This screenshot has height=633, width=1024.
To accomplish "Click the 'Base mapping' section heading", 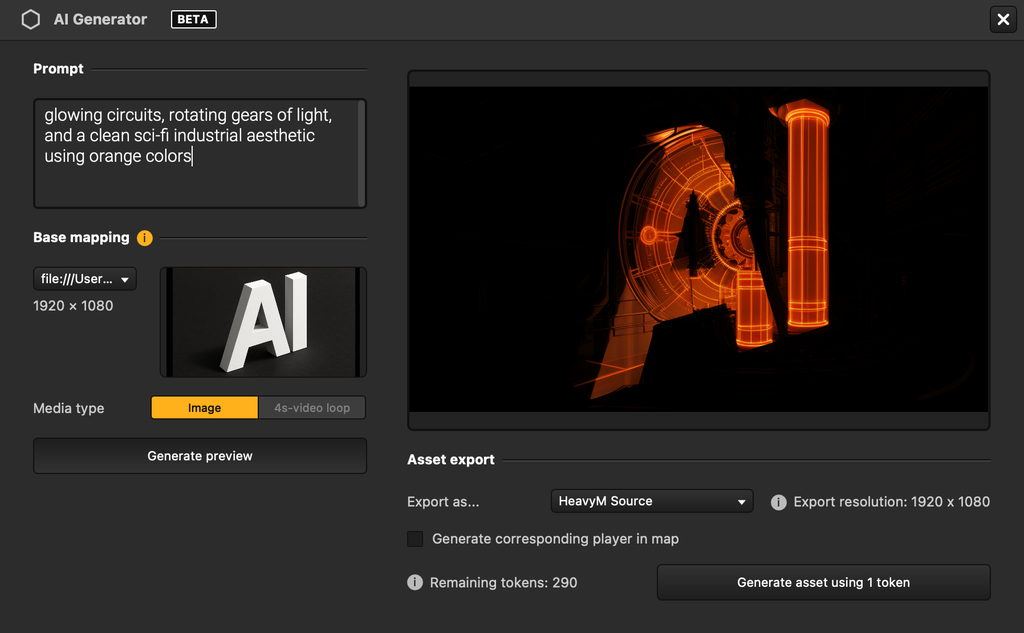I will tap(81, 237).
